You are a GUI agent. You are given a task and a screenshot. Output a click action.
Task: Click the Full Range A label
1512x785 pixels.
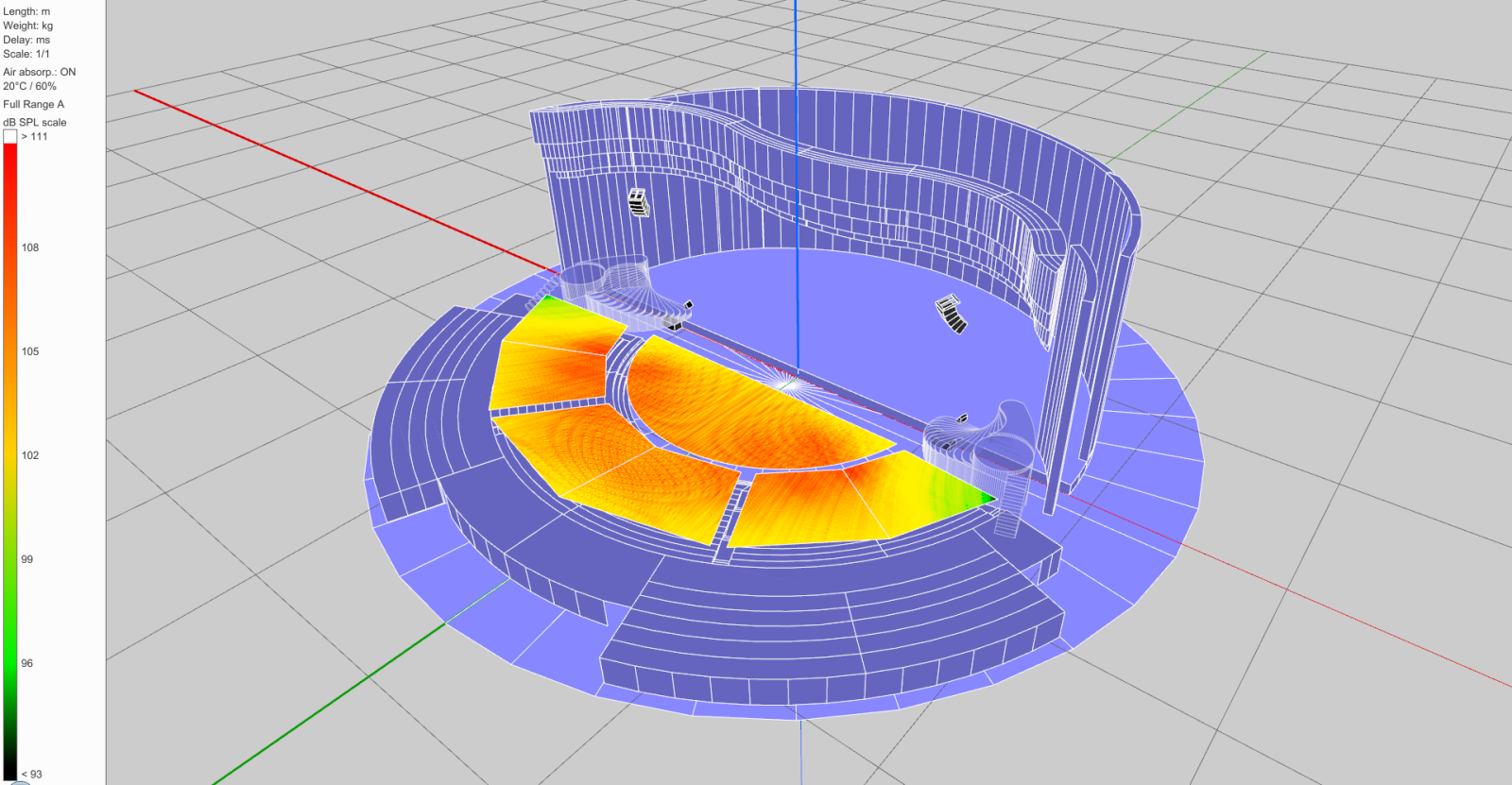(33, 105)
